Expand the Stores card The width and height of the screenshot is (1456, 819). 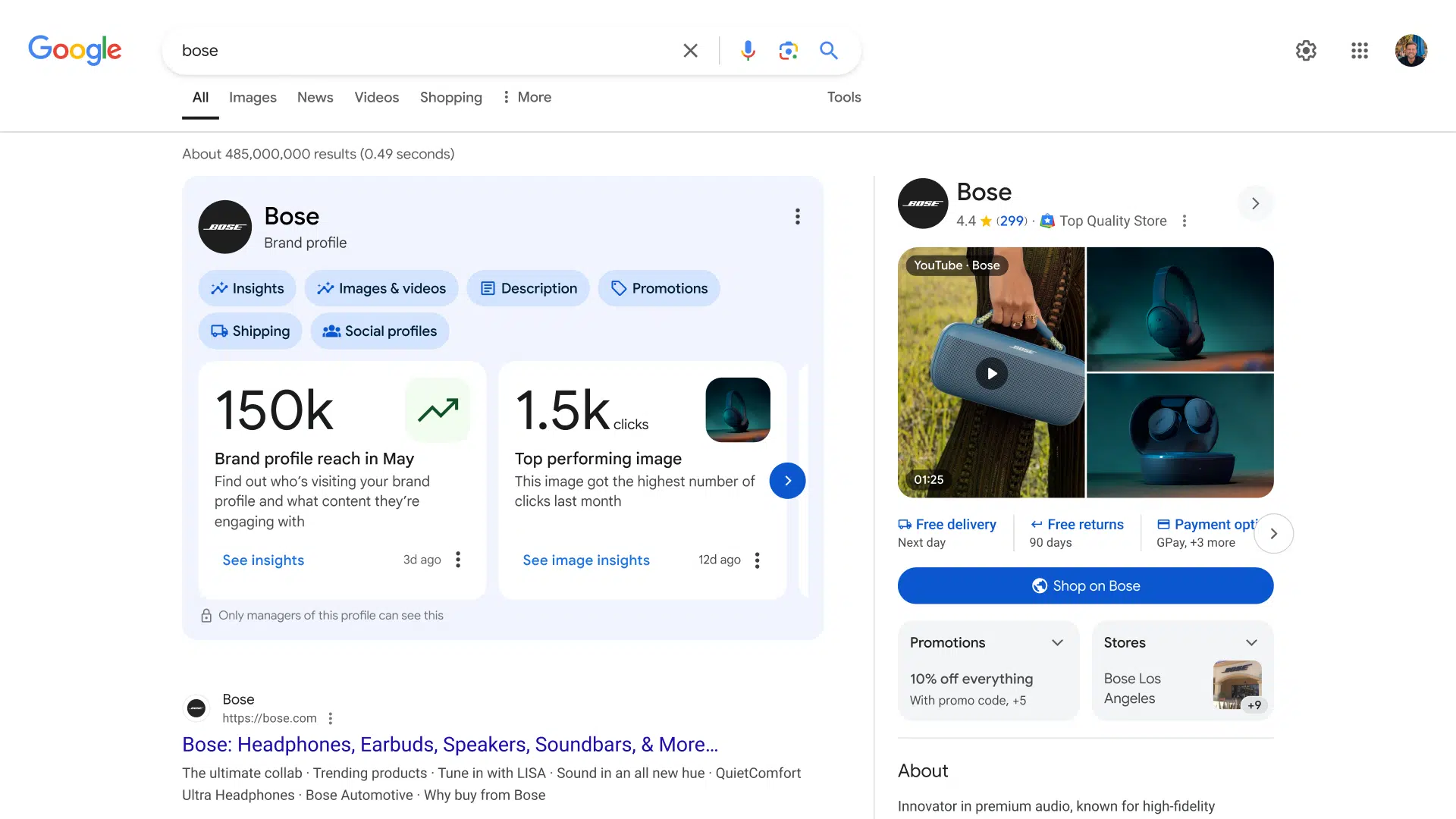click(x=1251, y=642)
